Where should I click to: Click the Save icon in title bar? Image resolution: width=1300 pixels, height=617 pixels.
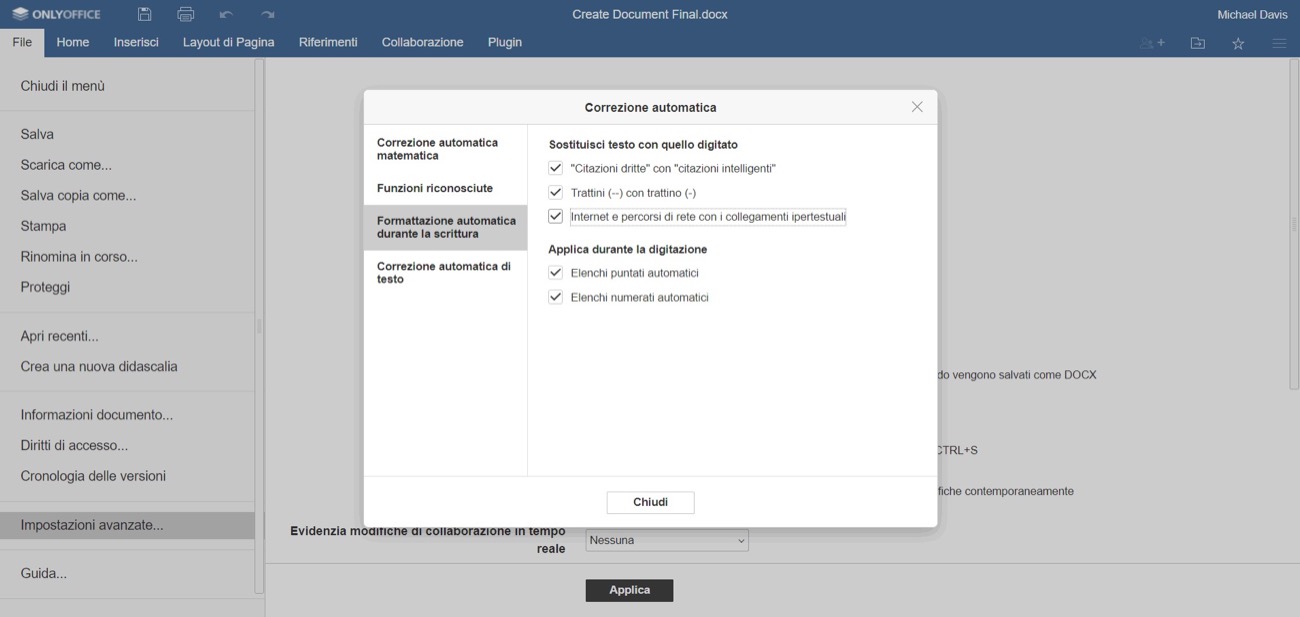tap(145, 14)
